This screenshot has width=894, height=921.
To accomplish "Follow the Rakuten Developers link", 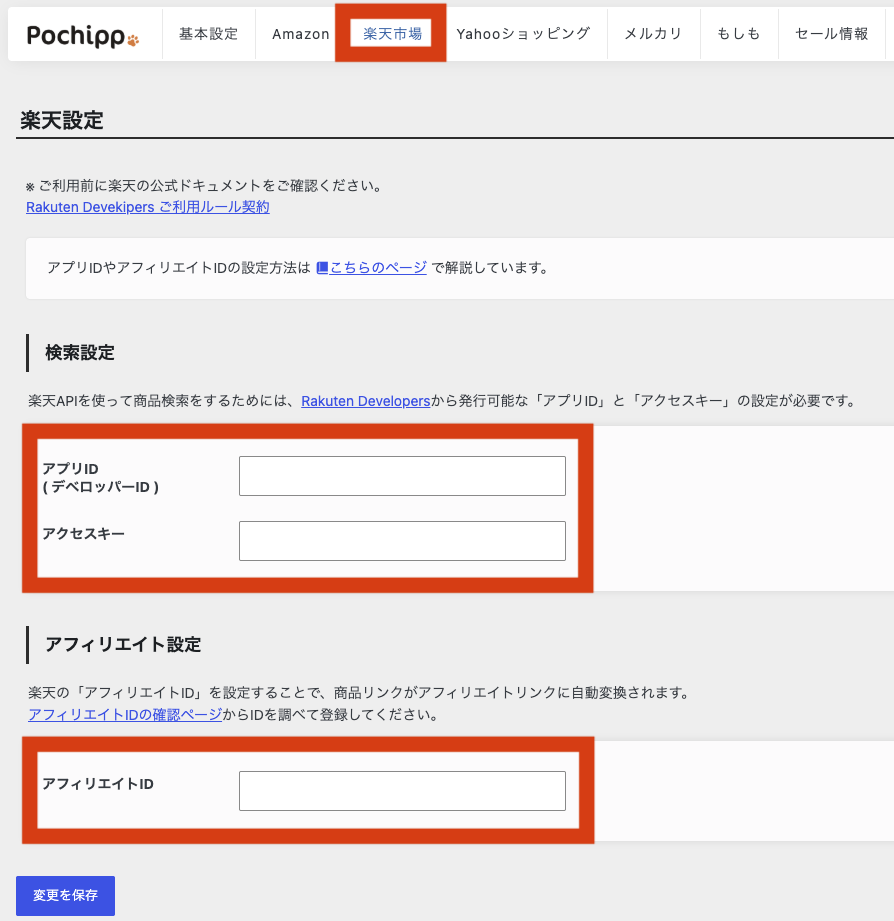I will 366,401.
